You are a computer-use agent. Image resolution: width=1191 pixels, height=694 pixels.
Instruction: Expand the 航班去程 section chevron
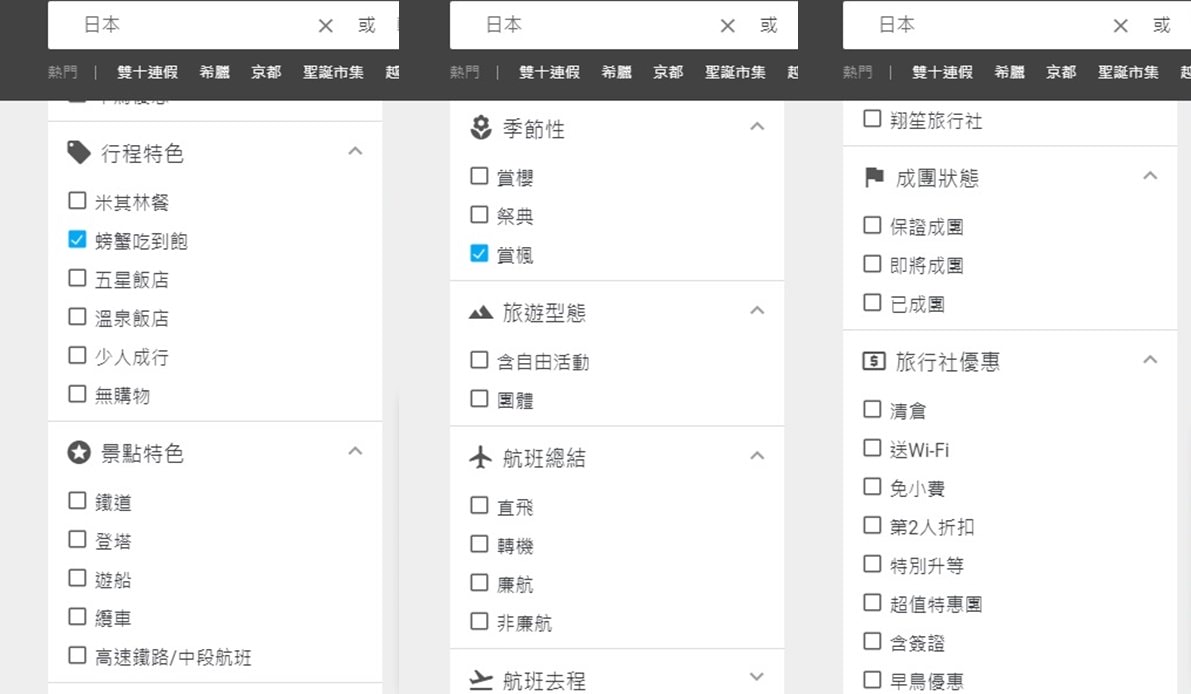[x=757, y=677]
